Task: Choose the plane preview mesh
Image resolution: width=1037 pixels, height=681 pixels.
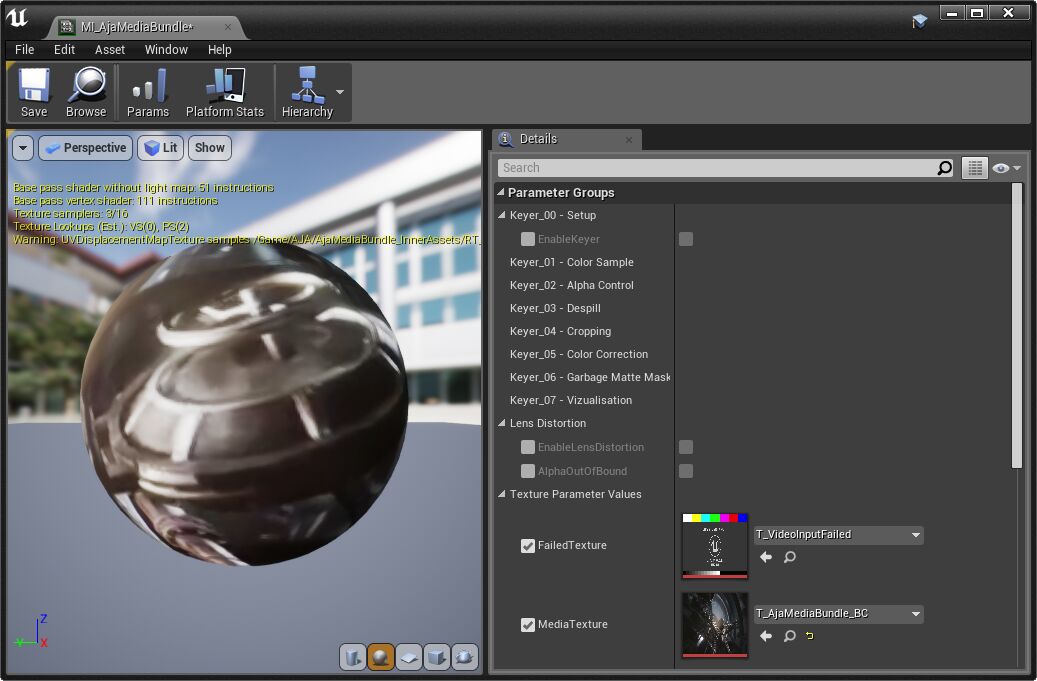Action: [x=409, y=657]
